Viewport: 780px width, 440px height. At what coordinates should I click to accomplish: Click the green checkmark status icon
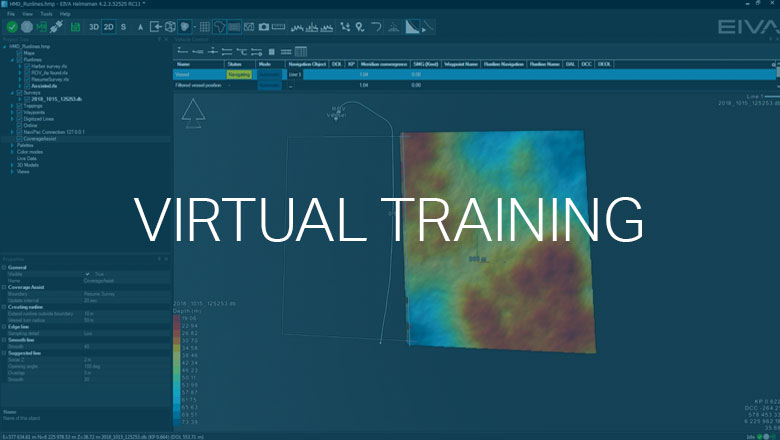click(11, 26)
